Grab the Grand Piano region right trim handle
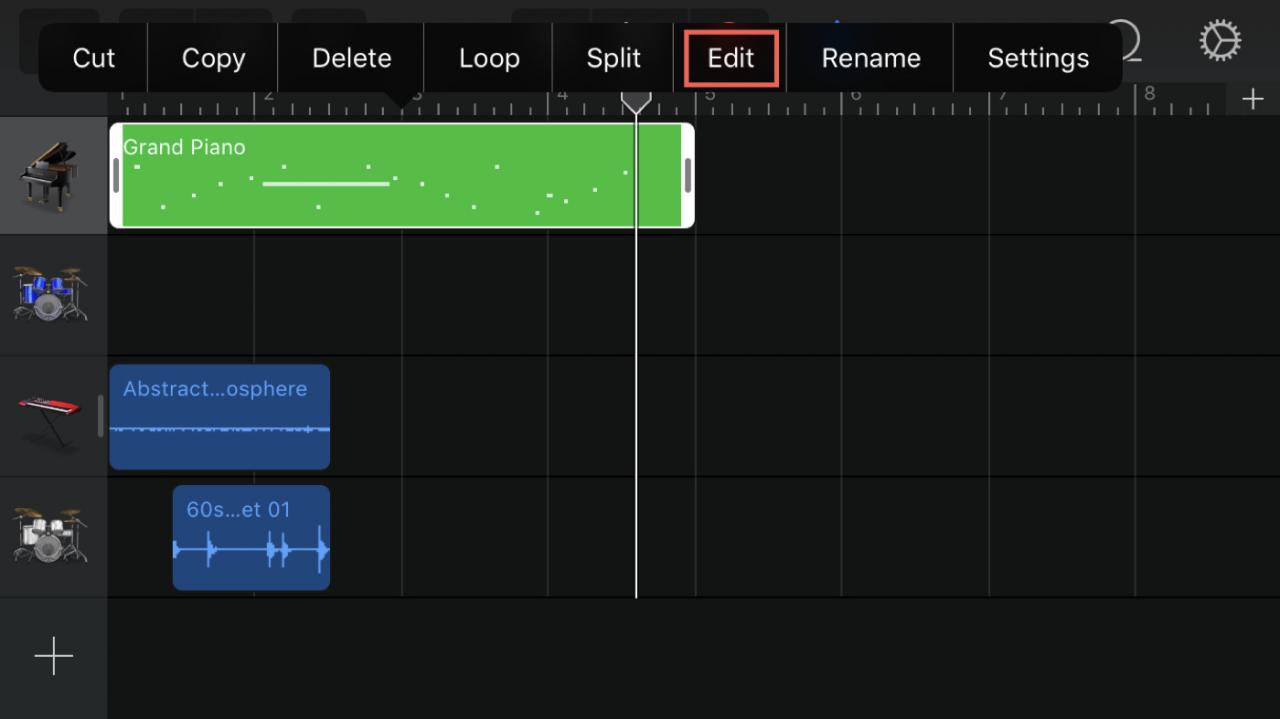The width and height of the screenshot is (1280, 719). (x=688, y=176)
